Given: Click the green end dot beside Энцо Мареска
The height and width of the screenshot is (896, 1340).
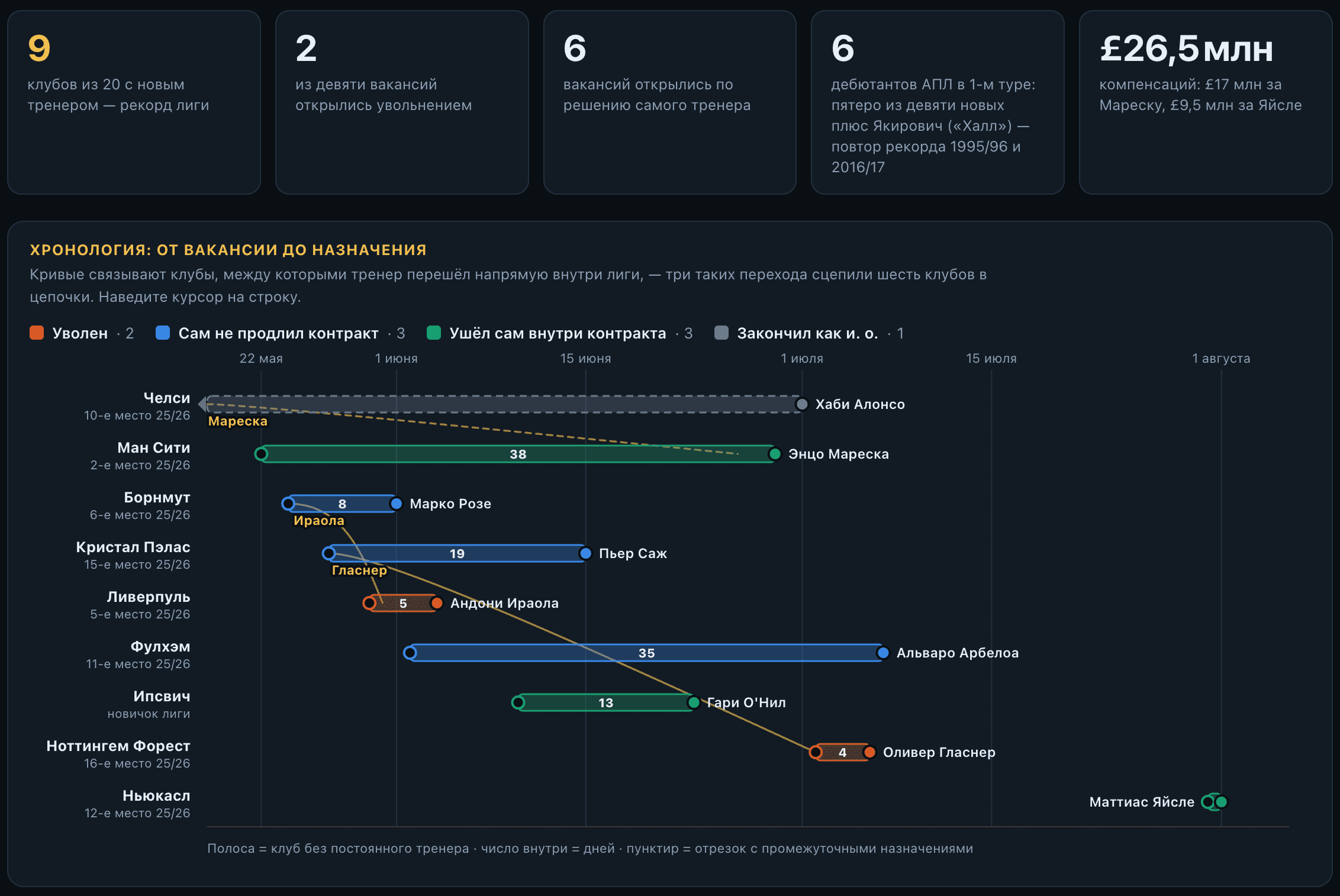Looking at the screenshot, I should coord(775,454).
